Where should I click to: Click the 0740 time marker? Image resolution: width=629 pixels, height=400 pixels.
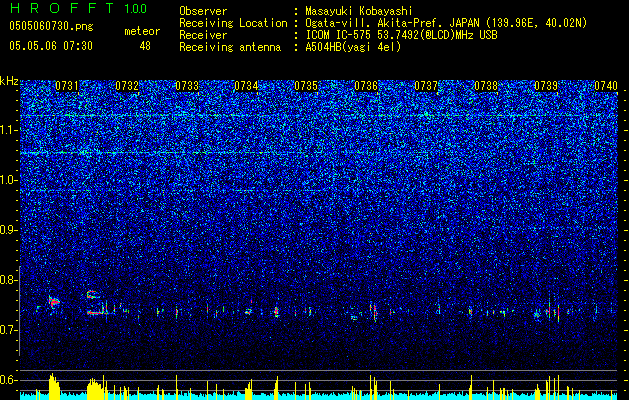coord(606,86)
